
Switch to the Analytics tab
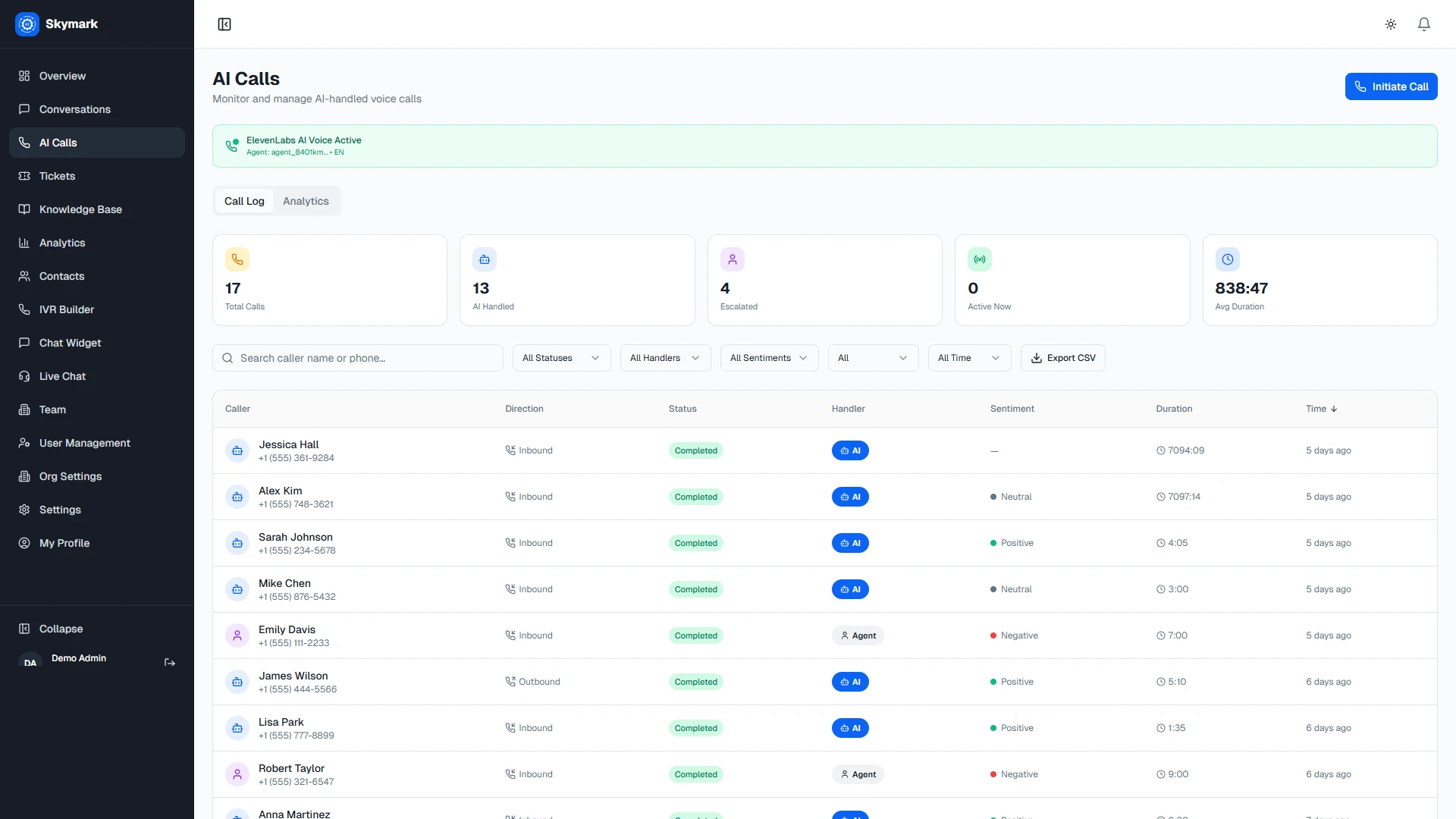(306, 201)
